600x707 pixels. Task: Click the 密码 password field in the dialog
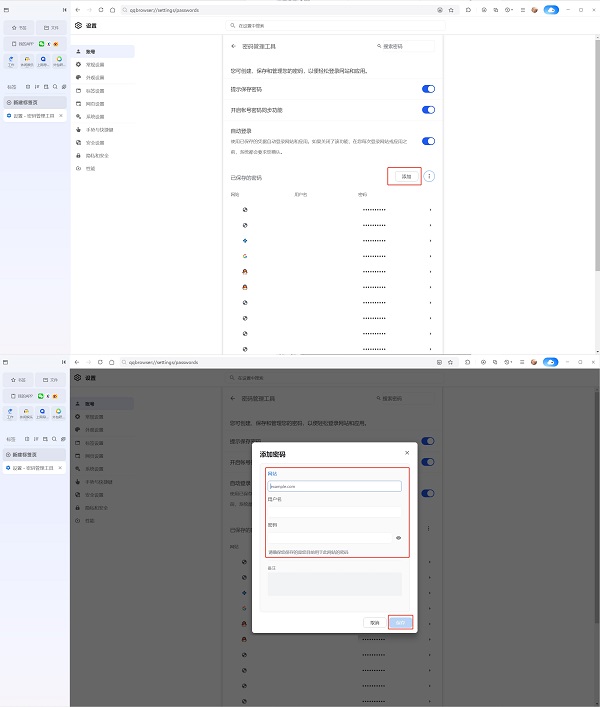coord(330,537)
